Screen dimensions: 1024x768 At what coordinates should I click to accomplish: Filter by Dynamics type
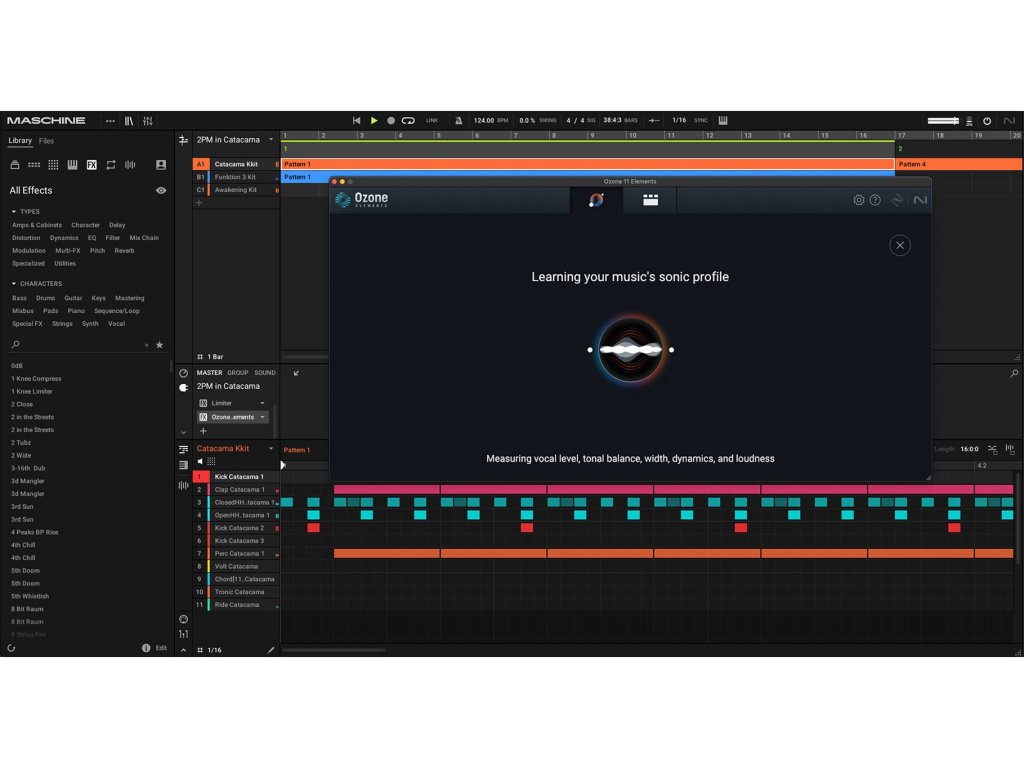click(x=64, y=238)
